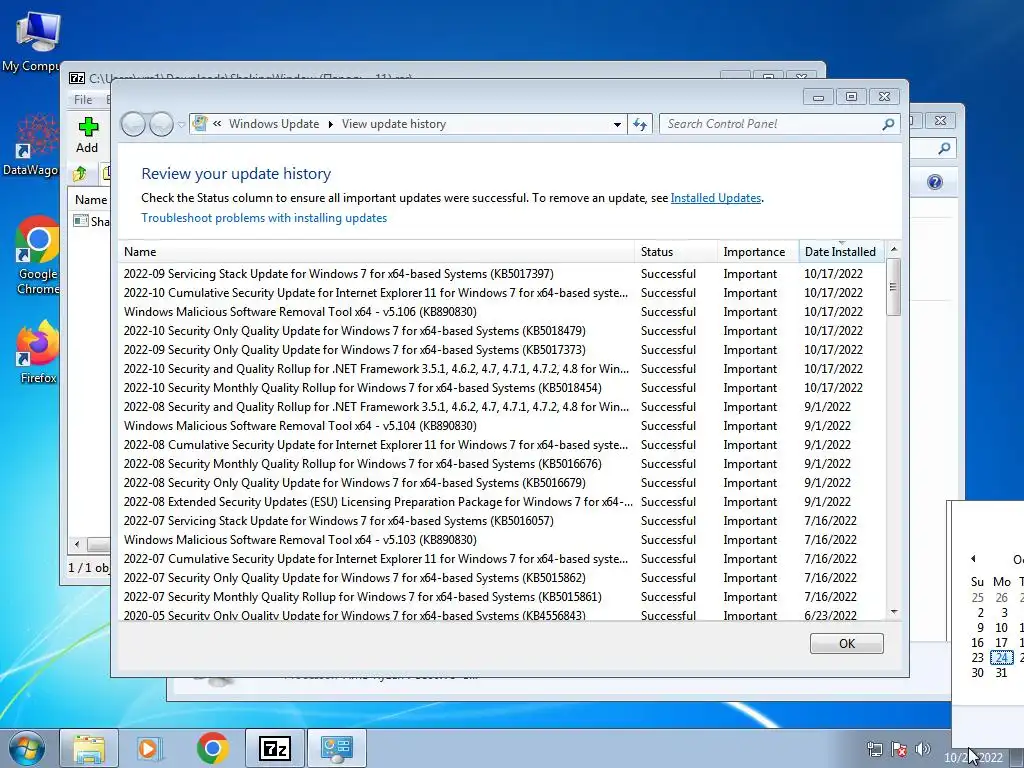Open Troubleshoot problems with installing updates
The image size is (1024, 768).
[x=264, y=218]
